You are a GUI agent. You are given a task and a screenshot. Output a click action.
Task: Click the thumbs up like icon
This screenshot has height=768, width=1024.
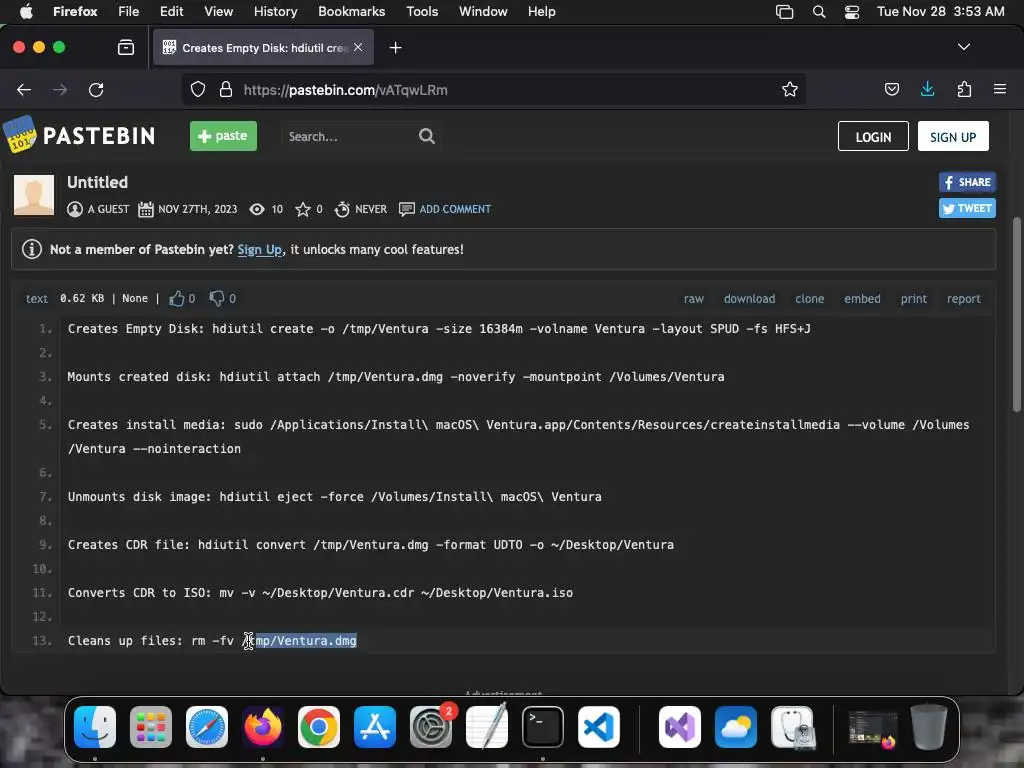click(x=176, y=298)
